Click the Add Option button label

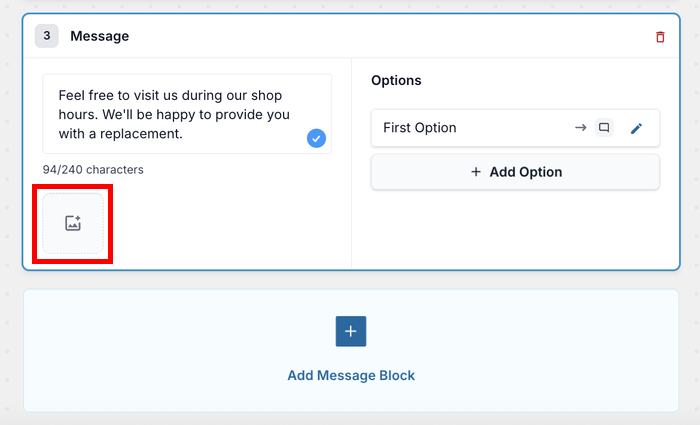pyautogui.click(x=525, y=172)
